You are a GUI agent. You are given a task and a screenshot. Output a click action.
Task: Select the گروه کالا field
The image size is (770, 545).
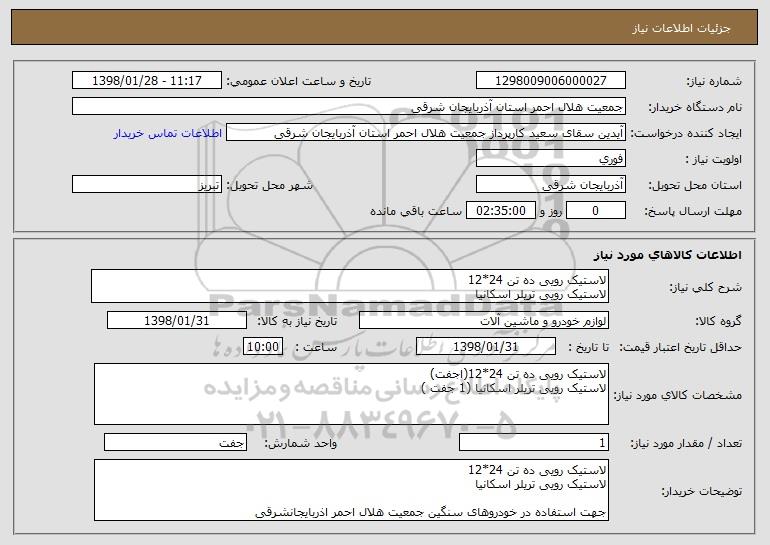484,321
